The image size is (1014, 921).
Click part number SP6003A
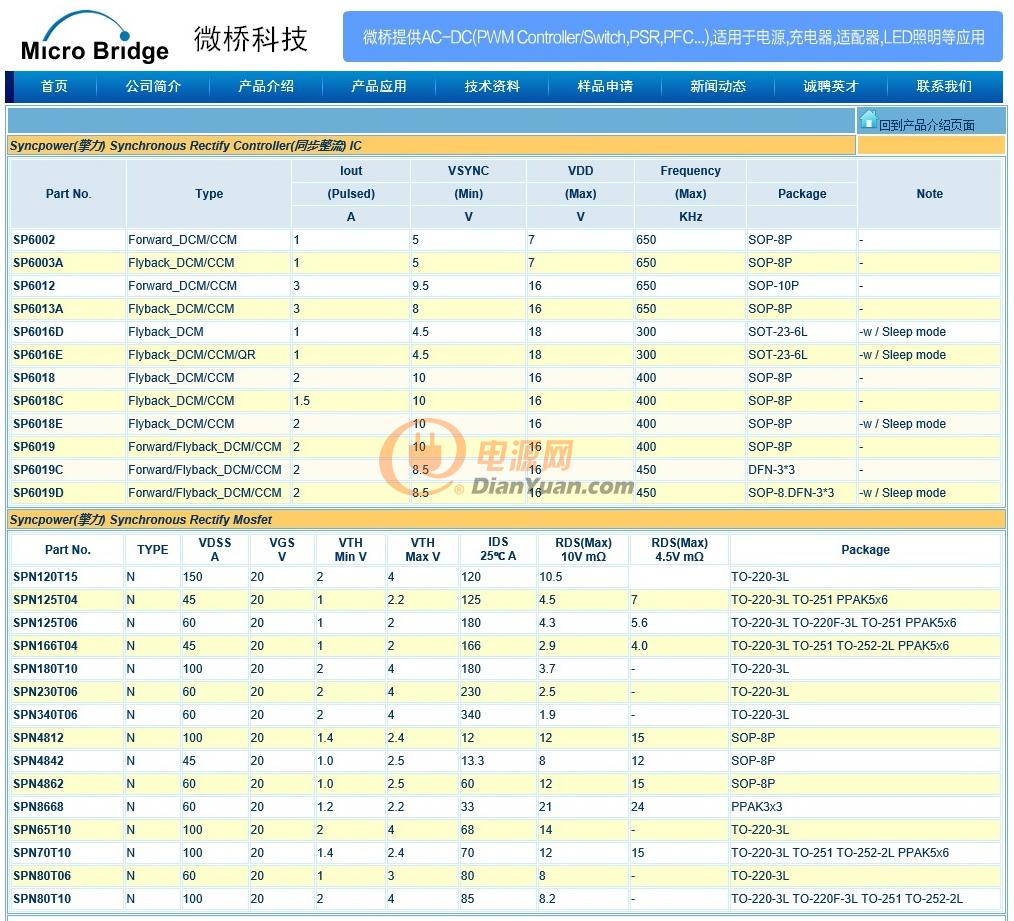38,263
